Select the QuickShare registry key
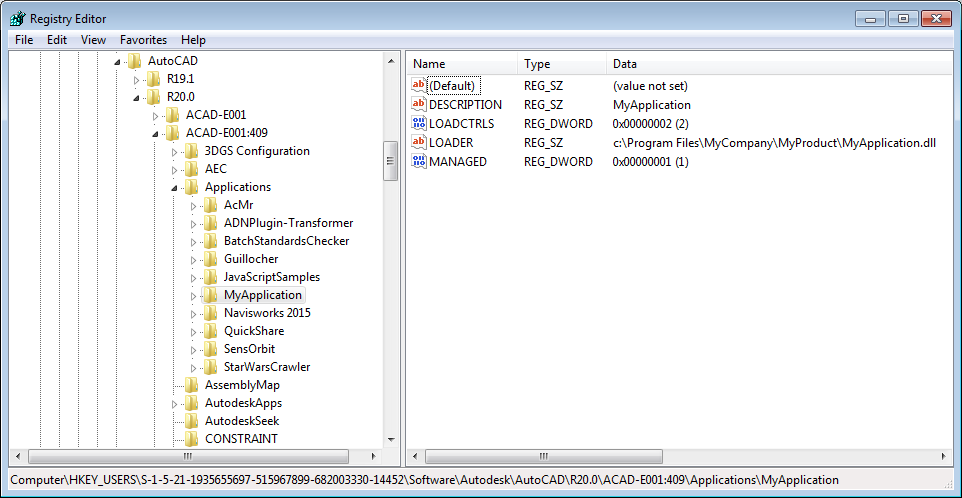Screen dimensions: 962x498 click(x=253, y=331)
